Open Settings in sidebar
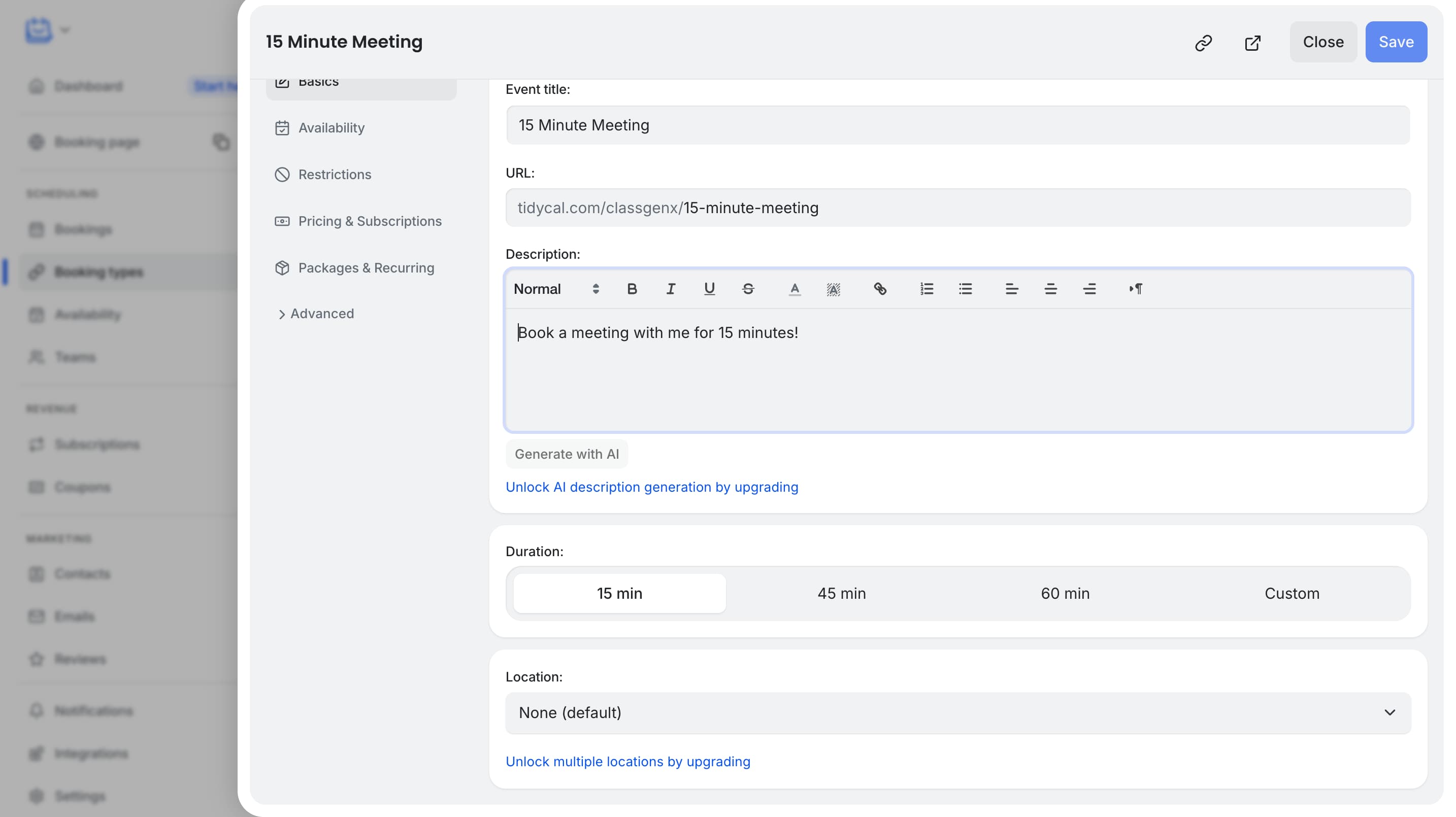This screenshot has height=817, width=1456. point(80,797)
